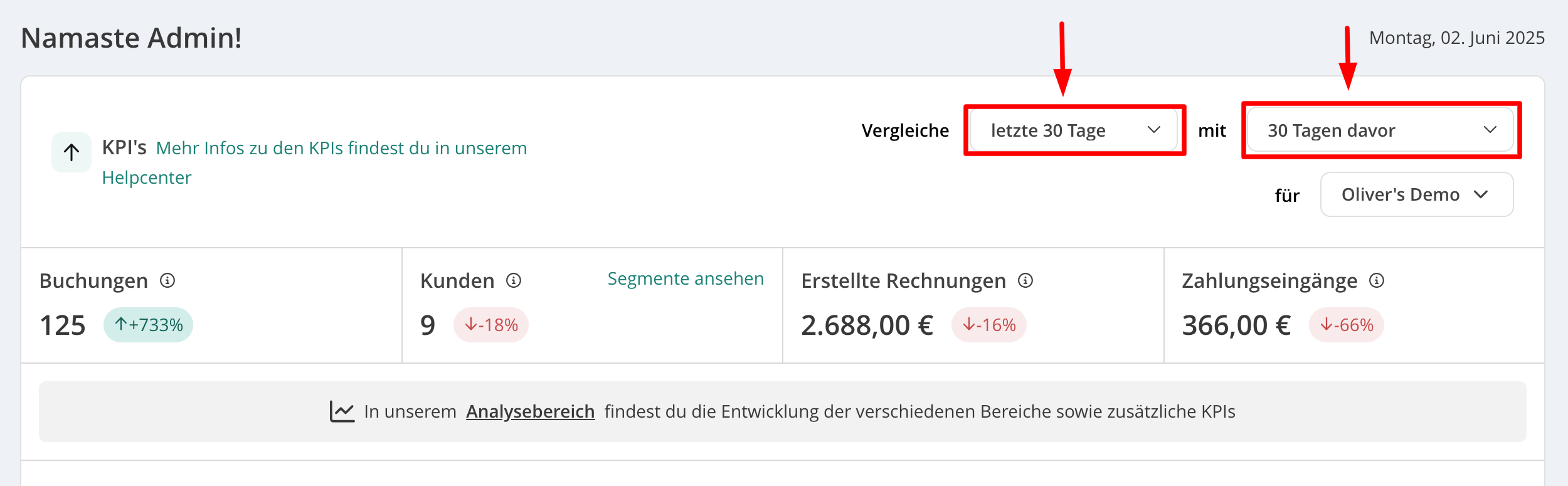The width and height of the screenshot is (1568, 486).
Task: Open Segmente ansehen link
Action: 686,278
